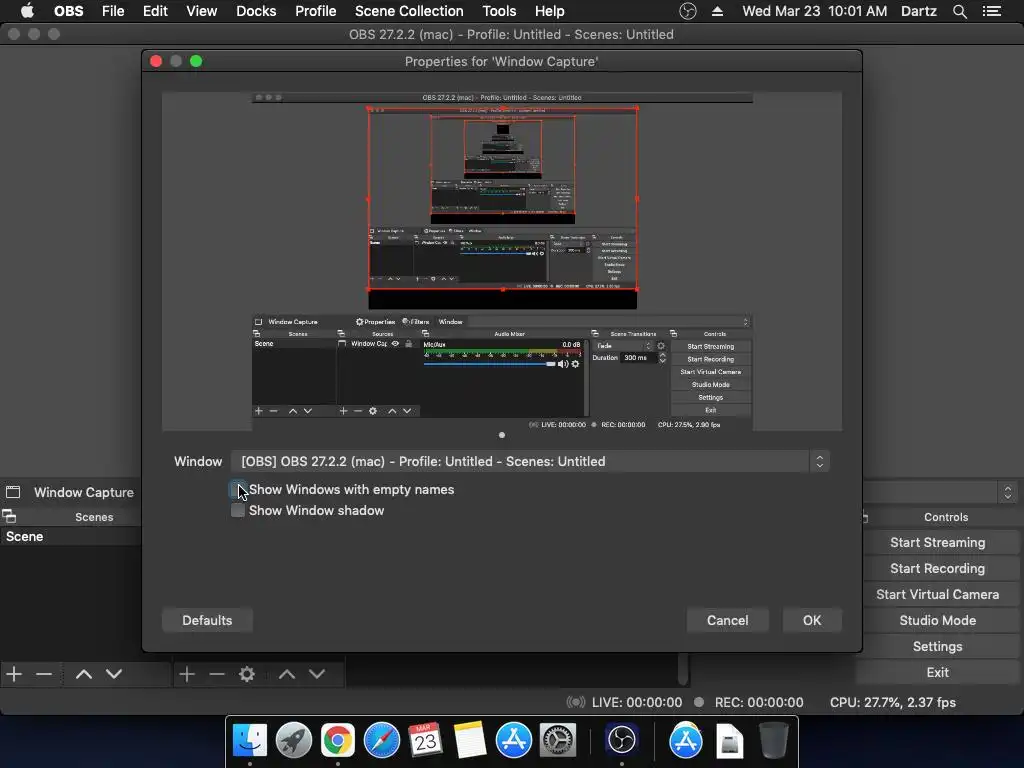The width and height of the screenshot is (1024, 768).
Task: Move the scene down with the Scenes down arrow
Action: [x=114, y=674]
